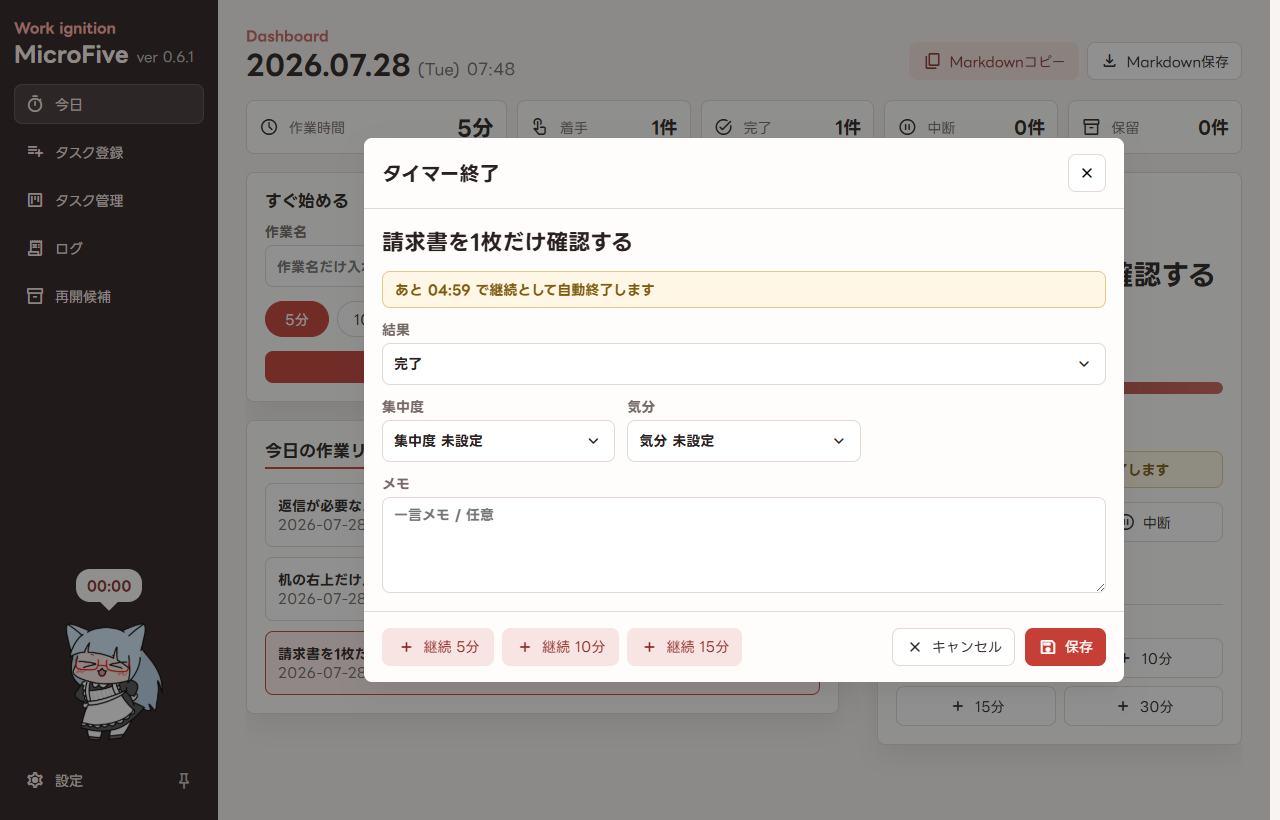Save the result with 保存 button

1065,647
